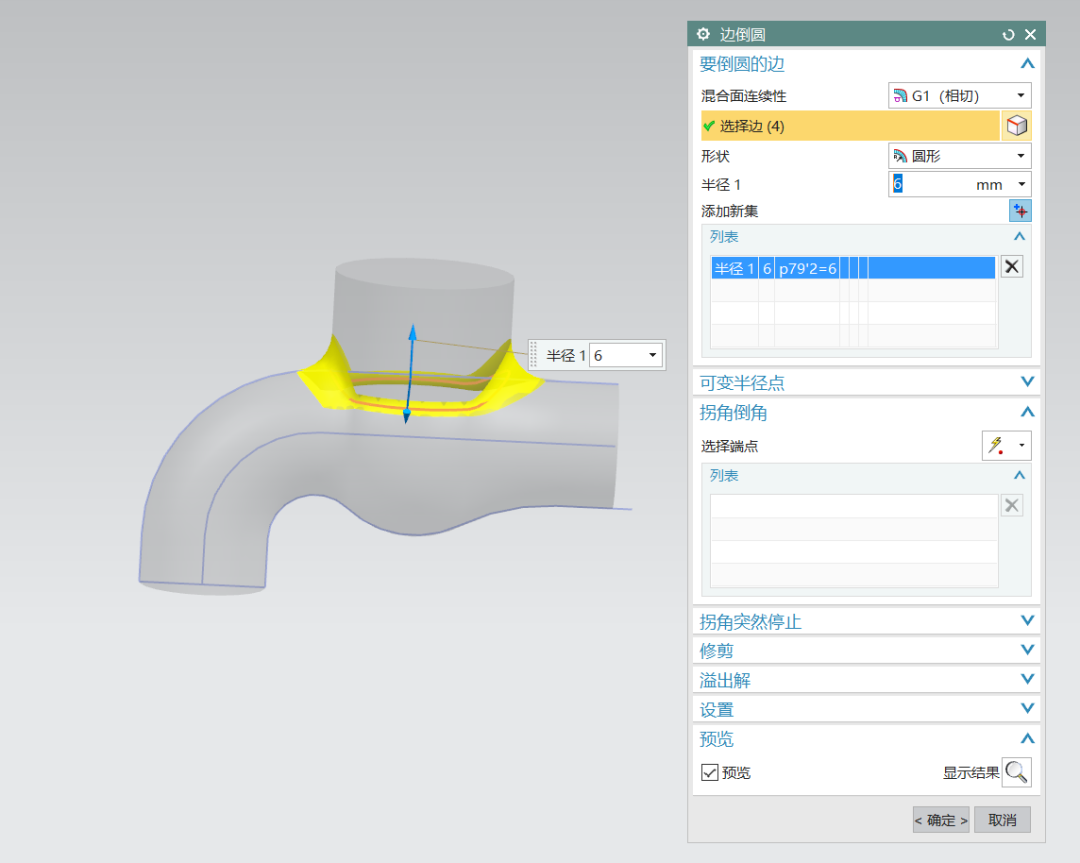
Task: Click the blue radius drag arrow handle
Action: coord(412,333)
